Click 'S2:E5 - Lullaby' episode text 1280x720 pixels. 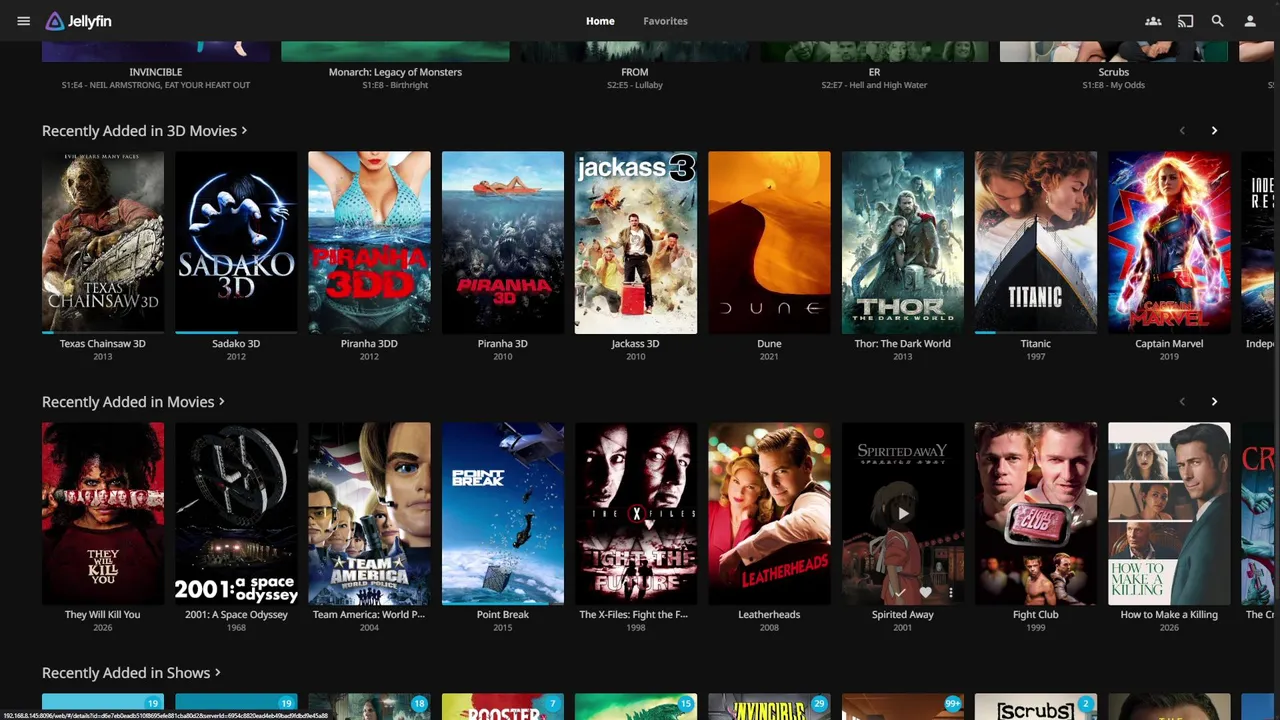tap(635, 85)
